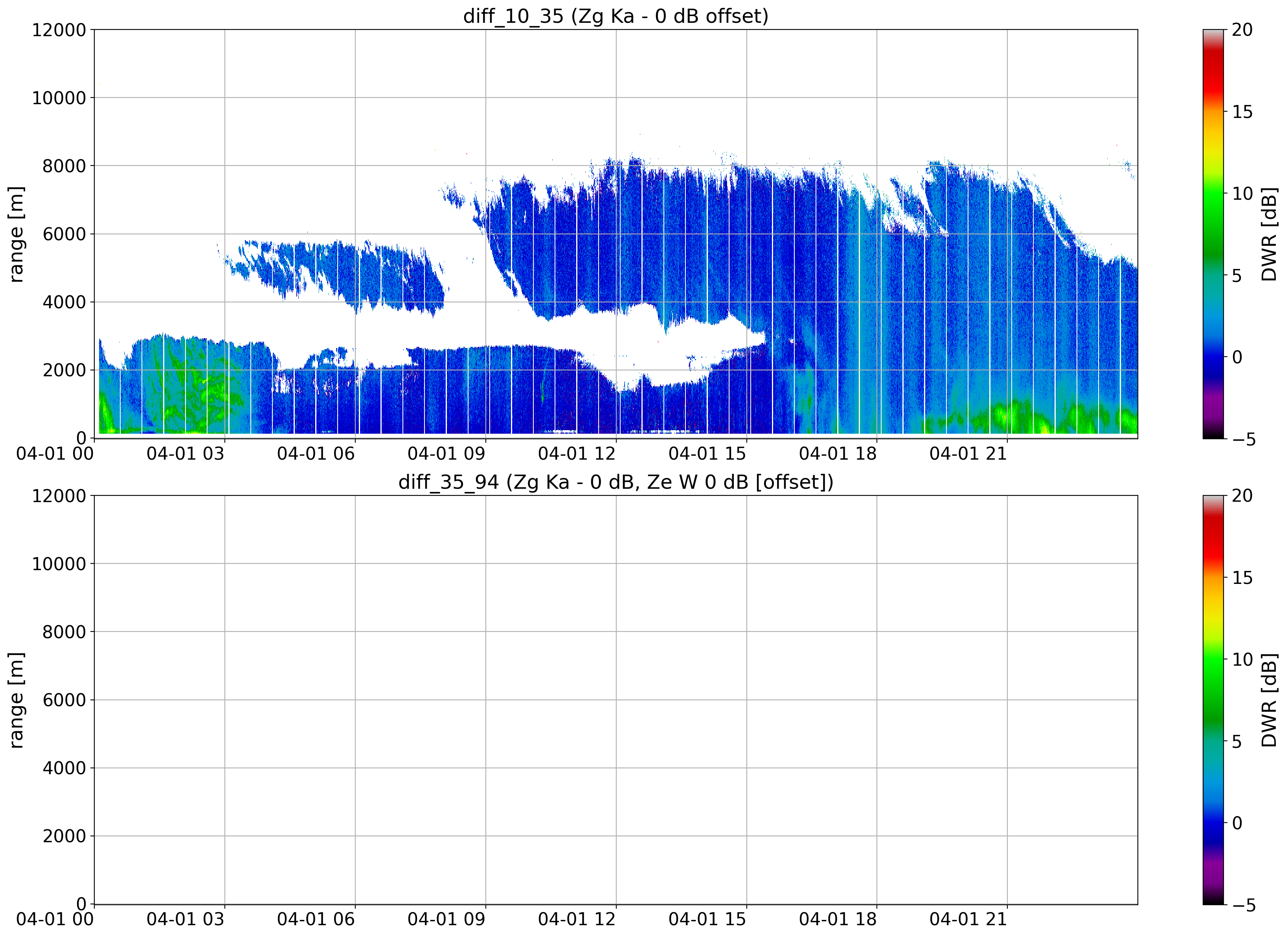Click y-axis tick "6000" on diff_10_35 plot
This screenshot has height=937, width=1288.
pyautogui.click(x=64, y=234)
